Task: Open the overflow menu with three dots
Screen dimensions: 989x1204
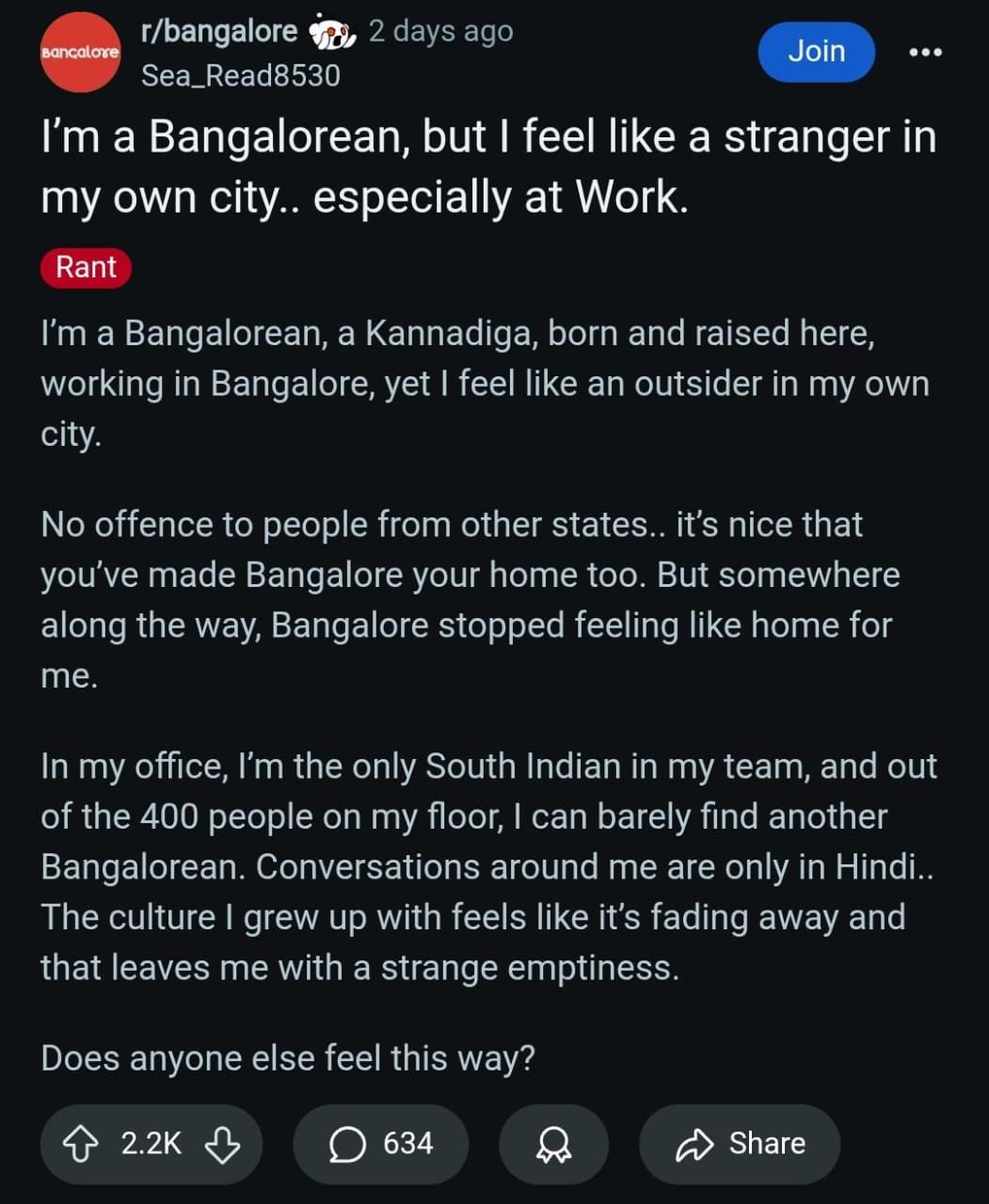Action: 925,52
